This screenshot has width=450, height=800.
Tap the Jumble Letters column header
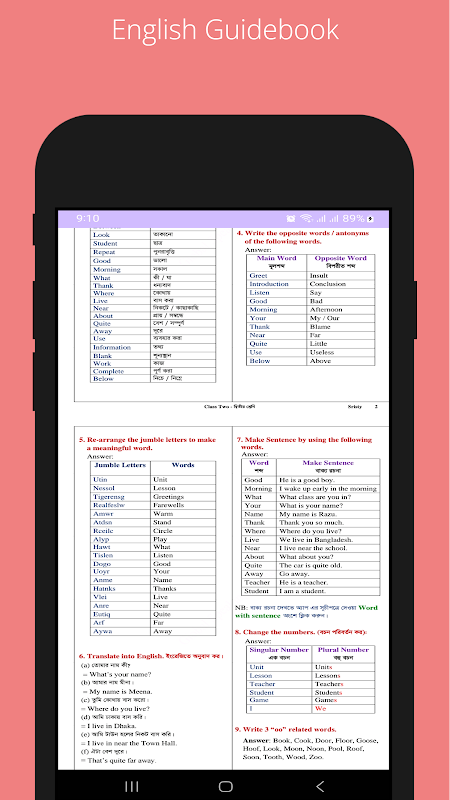(120, 465)
